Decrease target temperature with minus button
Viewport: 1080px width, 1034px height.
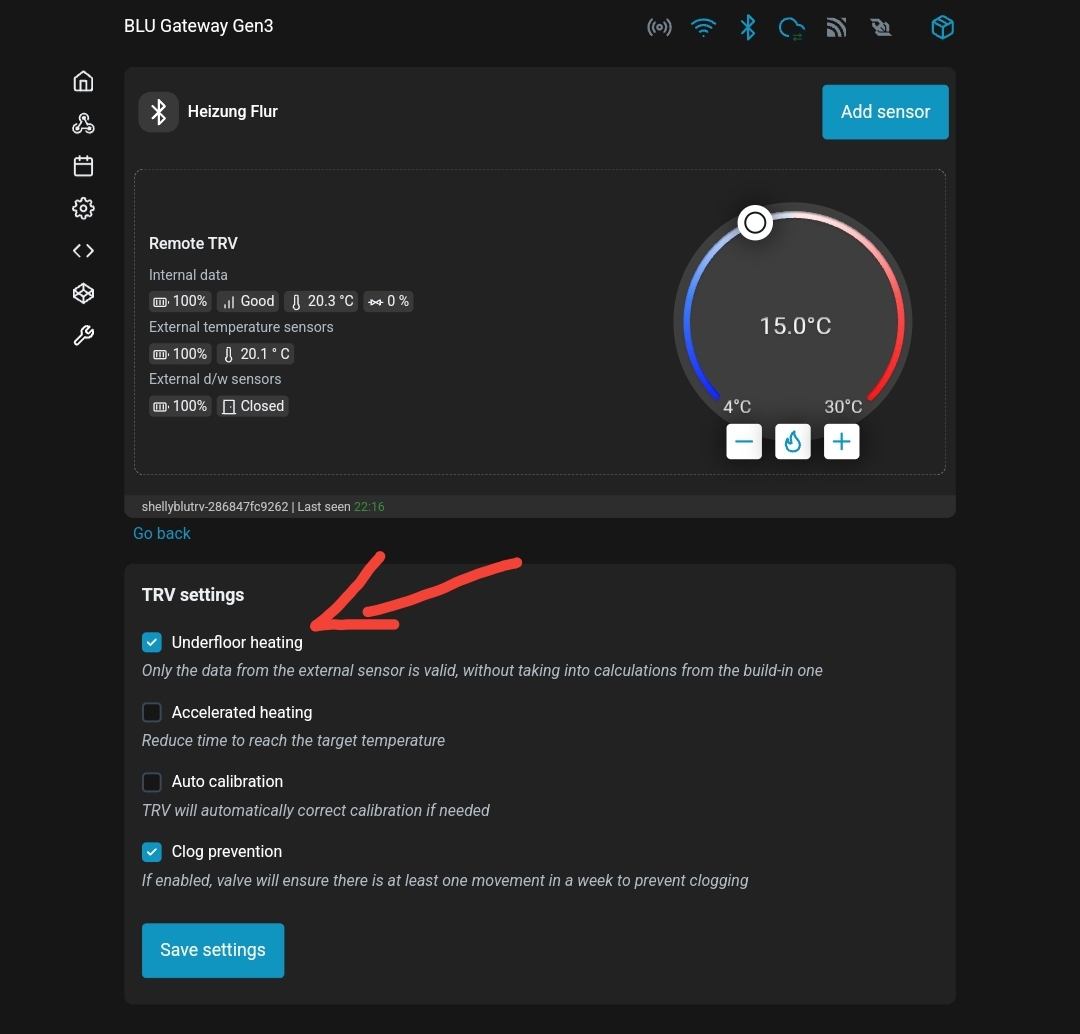(744, 441)
